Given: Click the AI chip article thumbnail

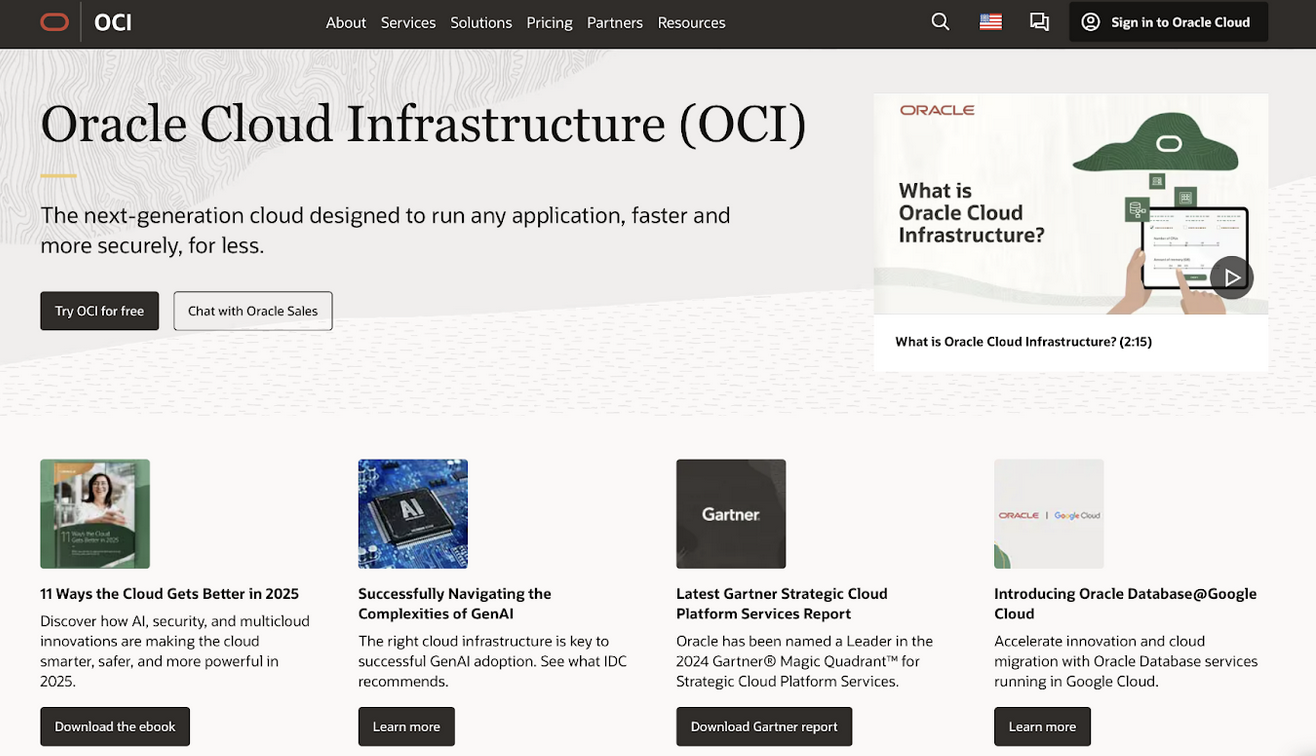Looking at the screenshot, I should tap(412, 513).
